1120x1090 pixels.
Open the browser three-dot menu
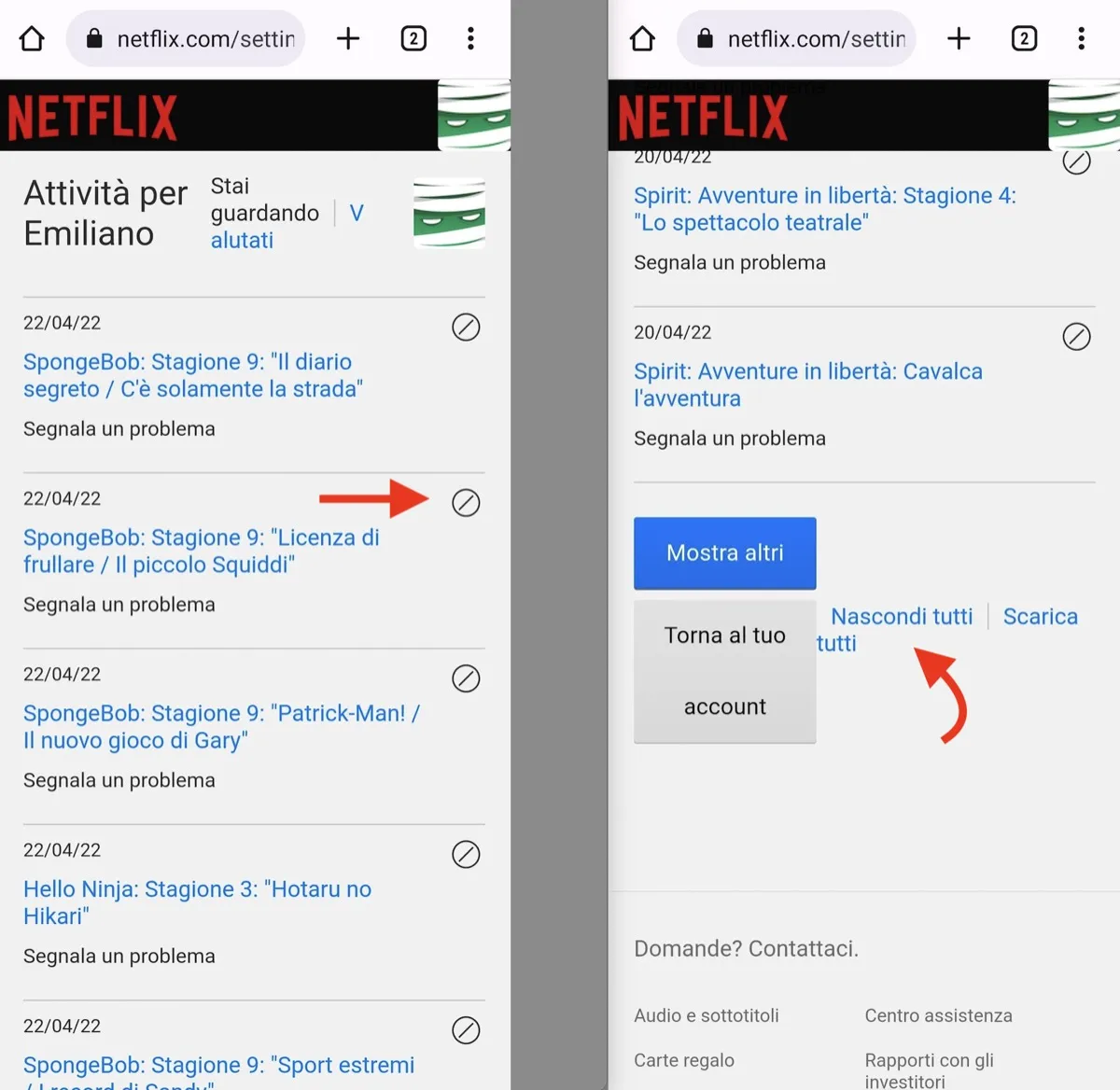click(x=470, y=38)
